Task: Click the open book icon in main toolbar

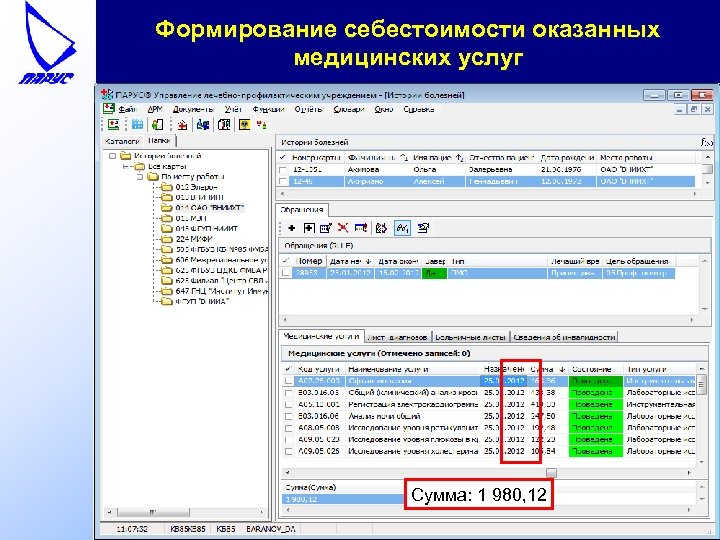Action: [x=224, y=124]
